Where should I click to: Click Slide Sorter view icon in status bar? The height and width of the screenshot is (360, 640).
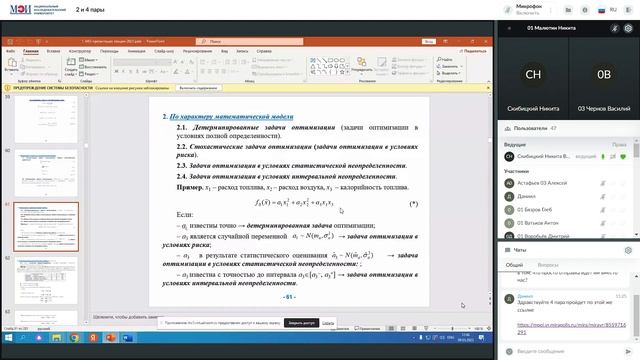click(403, 328)
